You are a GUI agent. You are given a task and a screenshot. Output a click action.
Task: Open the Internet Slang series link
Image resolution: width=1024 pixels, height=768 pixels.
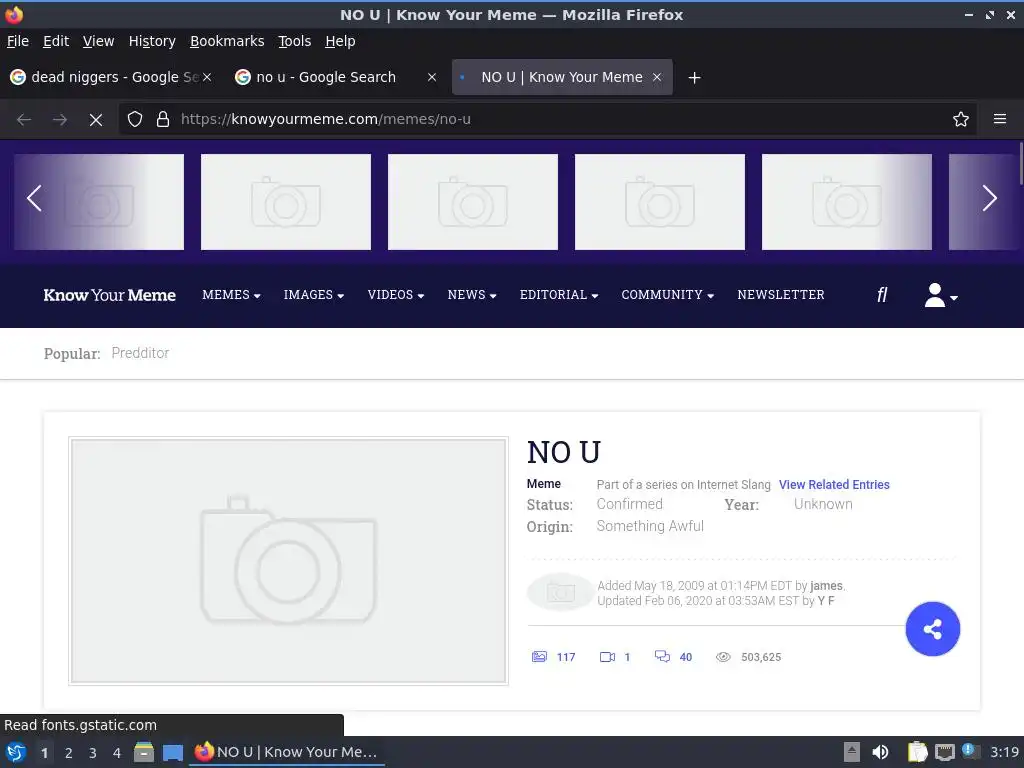[x=733, y=485]
